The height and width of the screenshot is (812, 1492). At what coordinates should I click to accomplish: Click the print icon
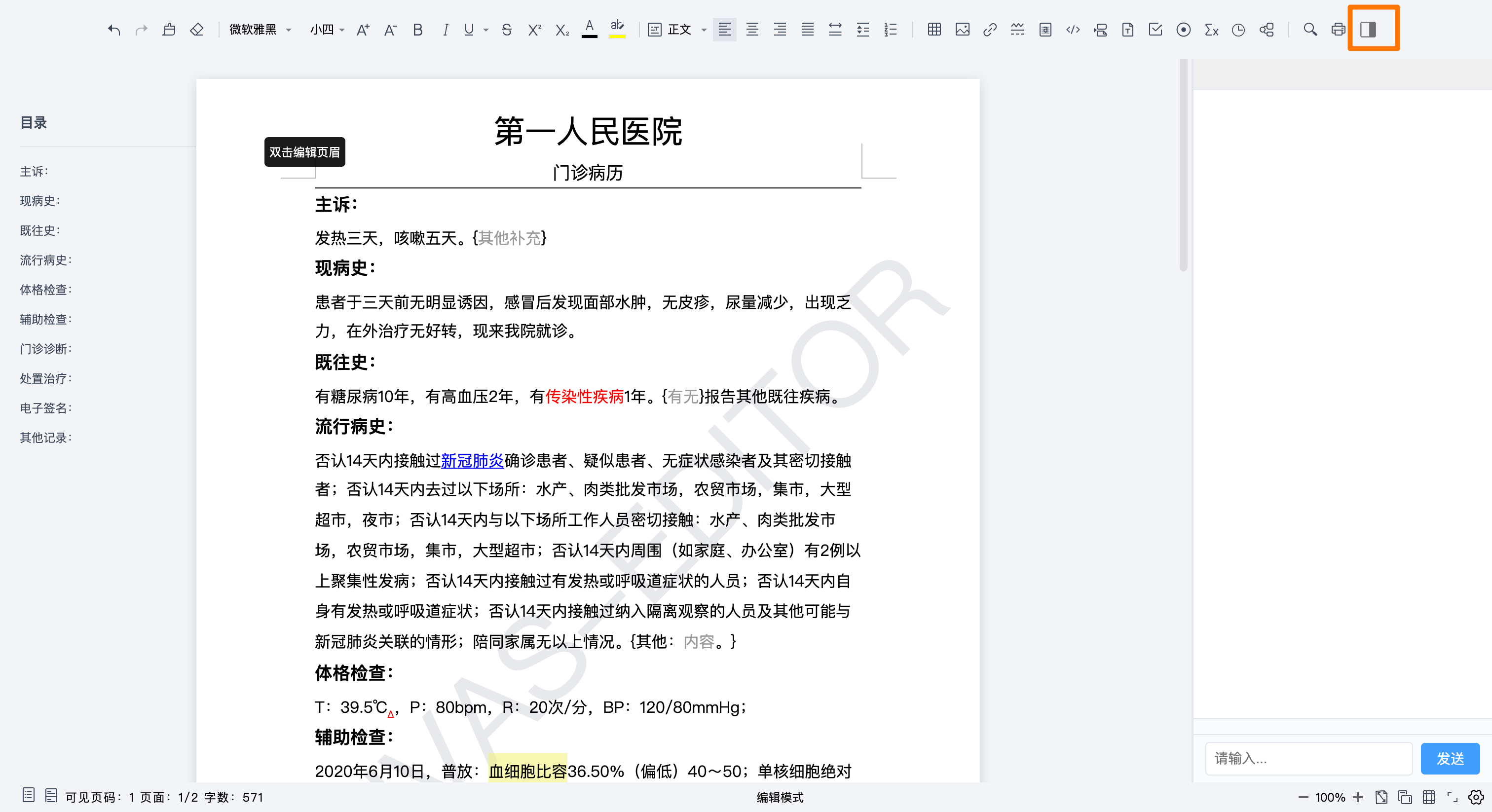[1338, 30]
